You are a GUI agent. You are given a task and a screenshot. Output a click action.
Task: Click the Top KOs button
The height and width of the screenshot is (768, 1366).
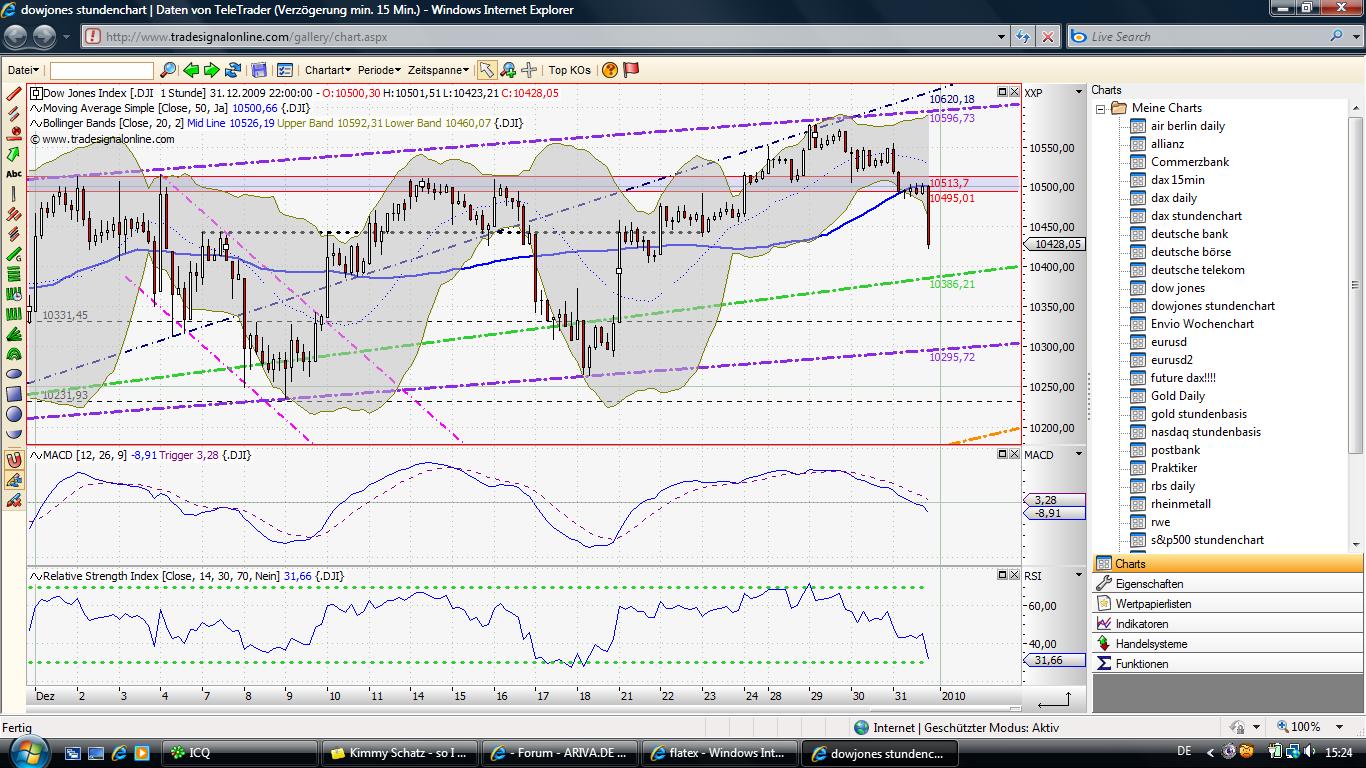pyautogui.click(x=569, y=70)
